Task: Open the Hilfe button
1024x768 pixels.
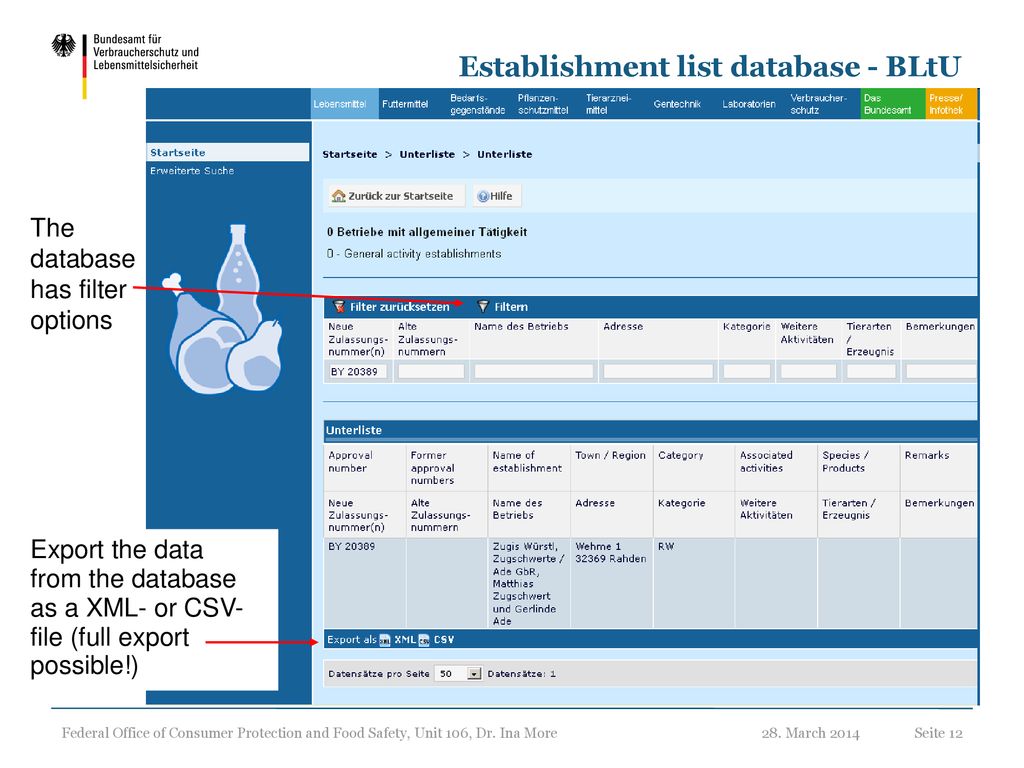Action: click(497, 196)
